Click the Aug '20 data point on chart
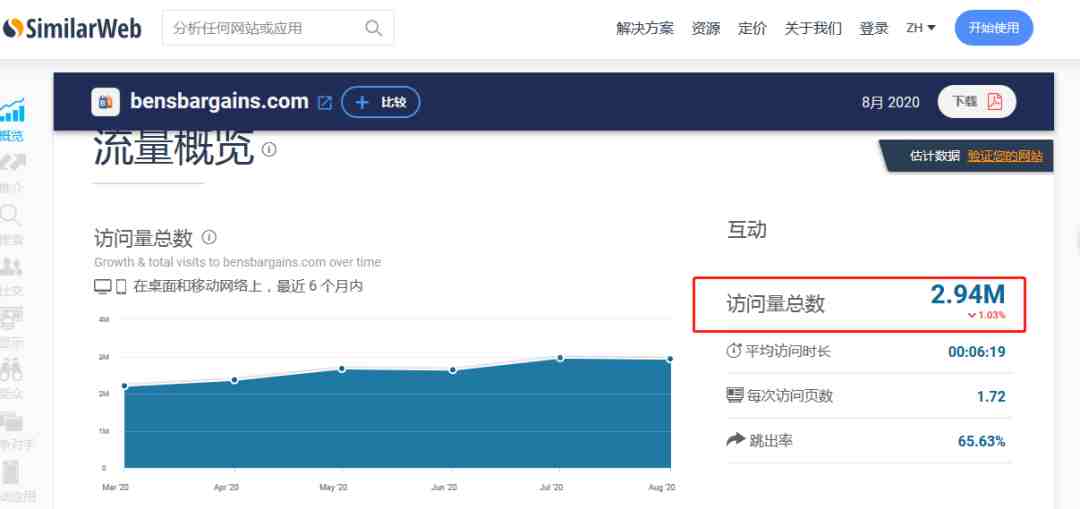 [x=669, y=360]
